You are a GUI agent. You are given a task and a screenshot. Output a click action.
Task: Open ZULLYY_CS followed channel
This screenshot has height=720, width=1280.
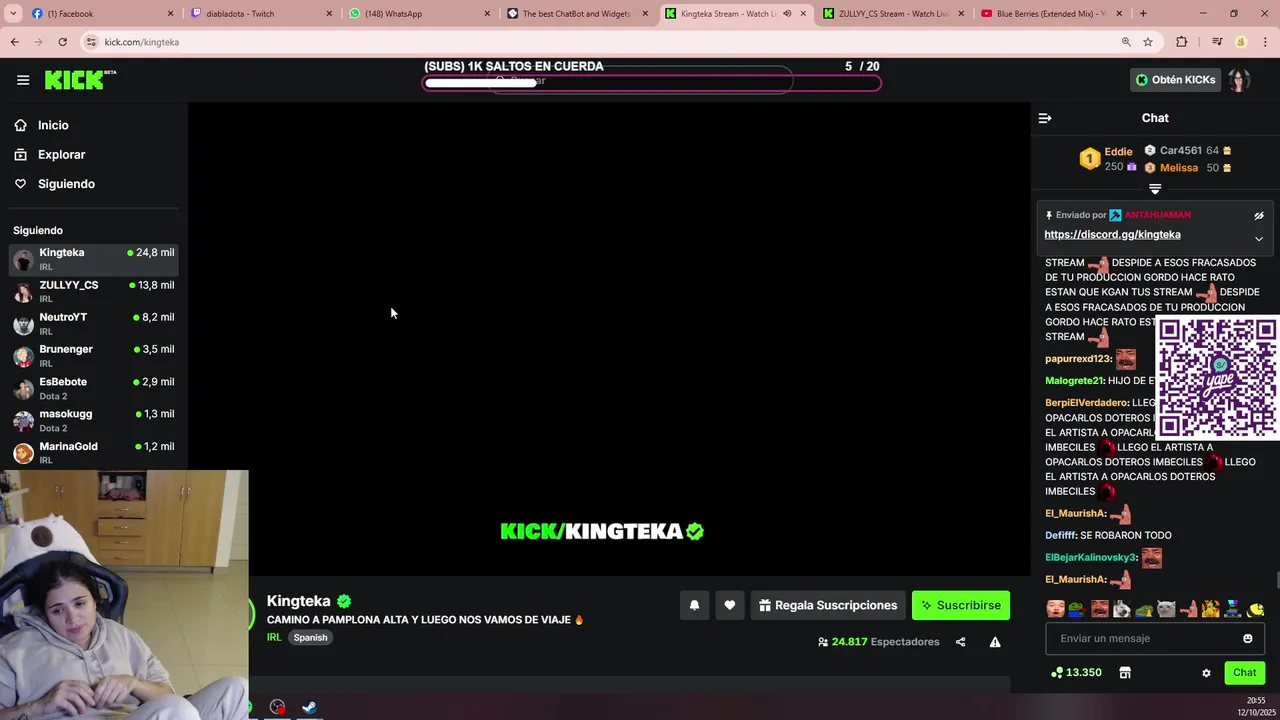94,291
